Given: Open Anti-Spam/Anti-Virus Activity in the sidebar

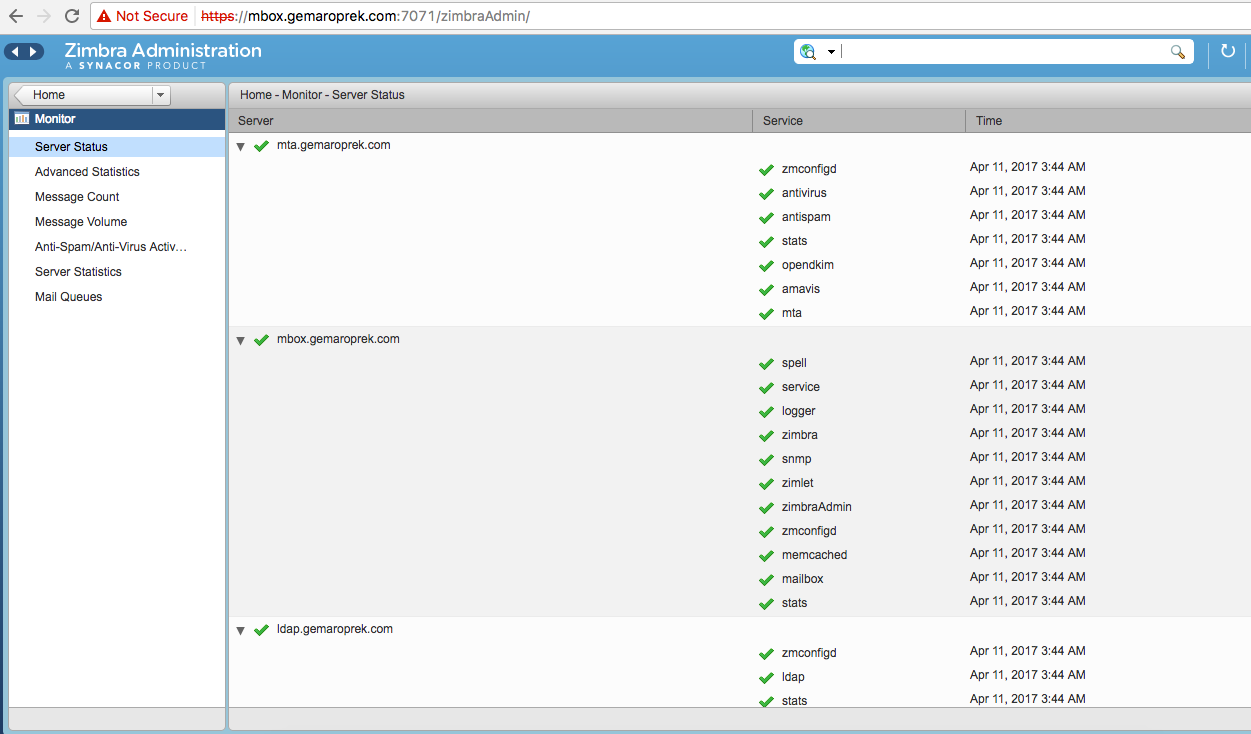Looking at the screenshot, I should coord(117,247).
